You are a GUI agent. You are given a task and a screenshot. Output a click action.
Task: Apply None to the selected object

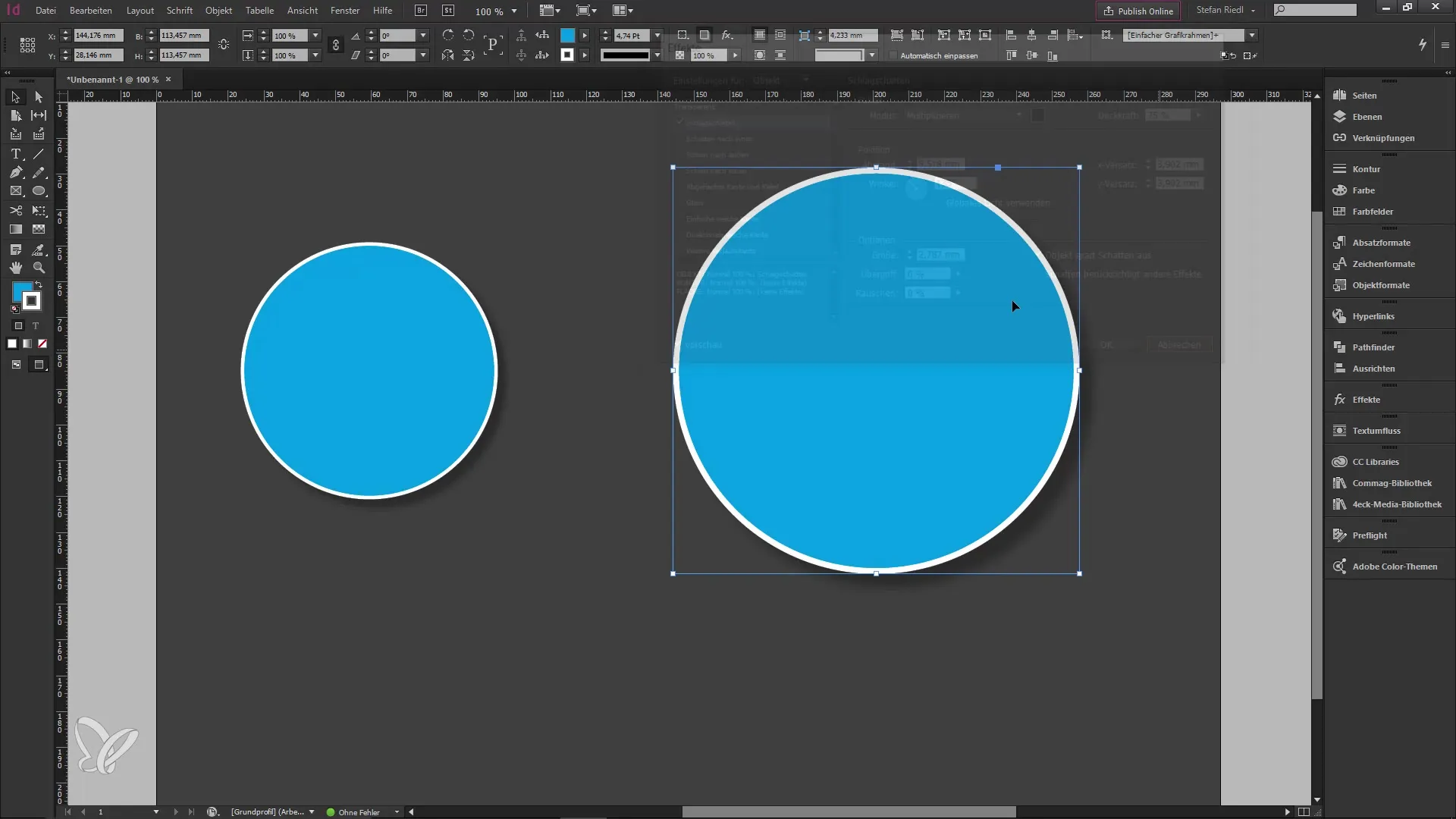click(x=42, y=344)
